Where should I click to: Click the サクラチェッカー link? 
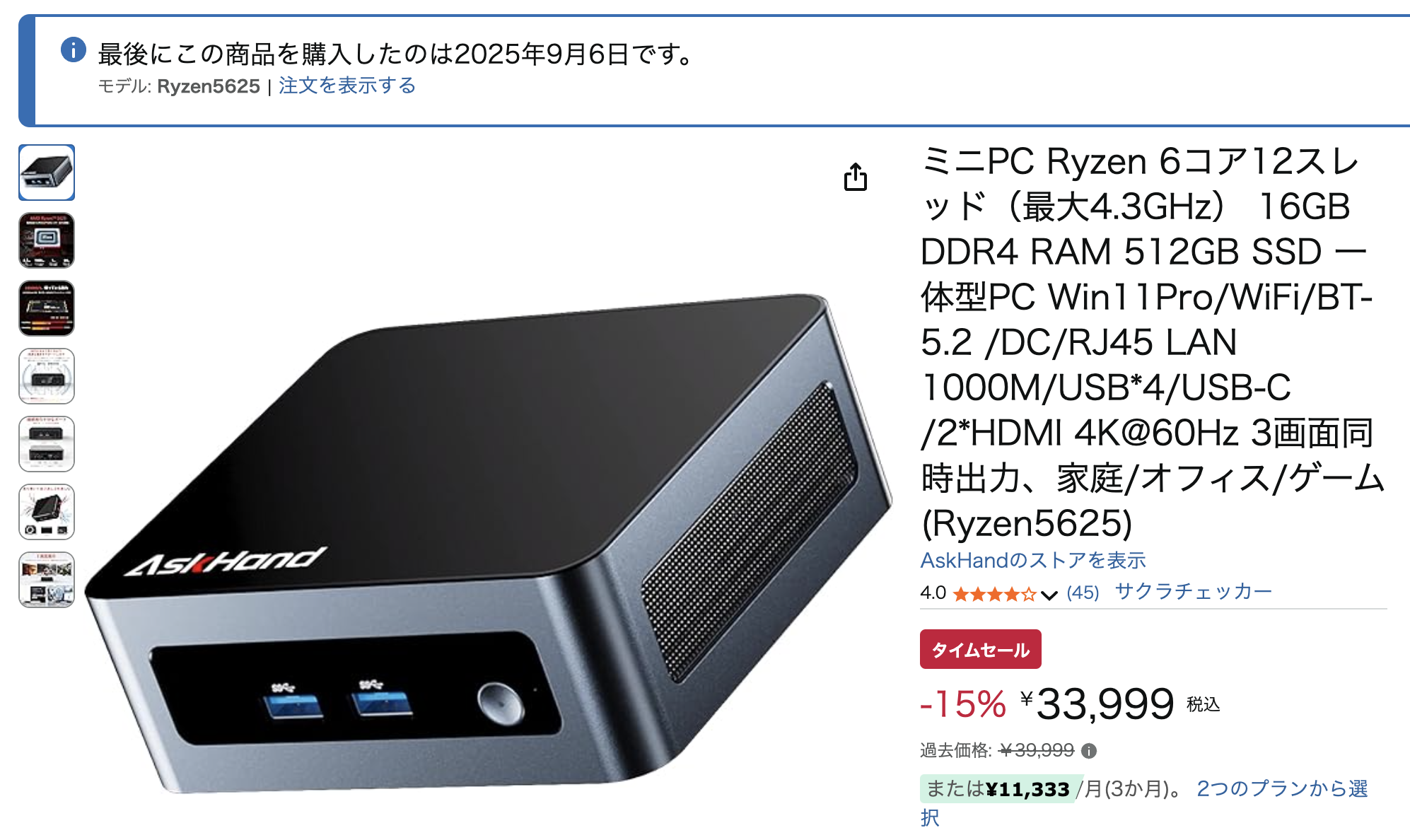[x=1193, y=591]
